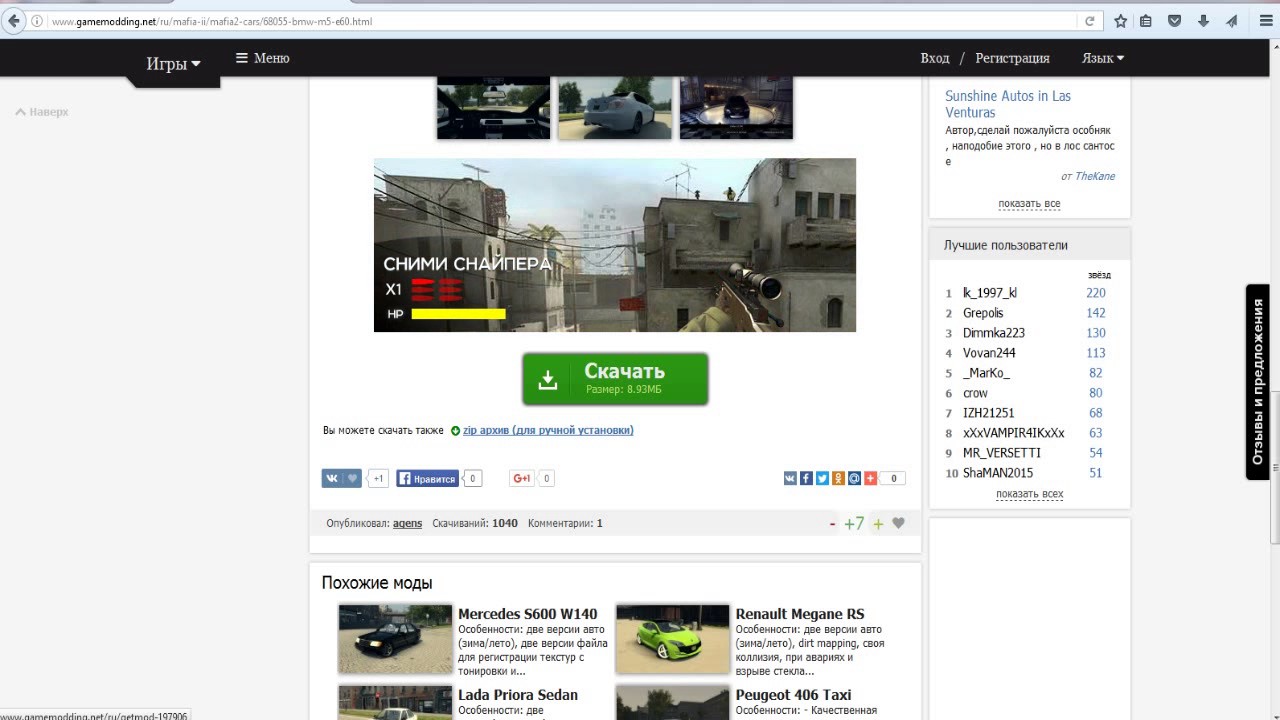The height and width of the screenshot is (720, 1280).
Task: Open user IZH21251 profile
Action: 988,413
